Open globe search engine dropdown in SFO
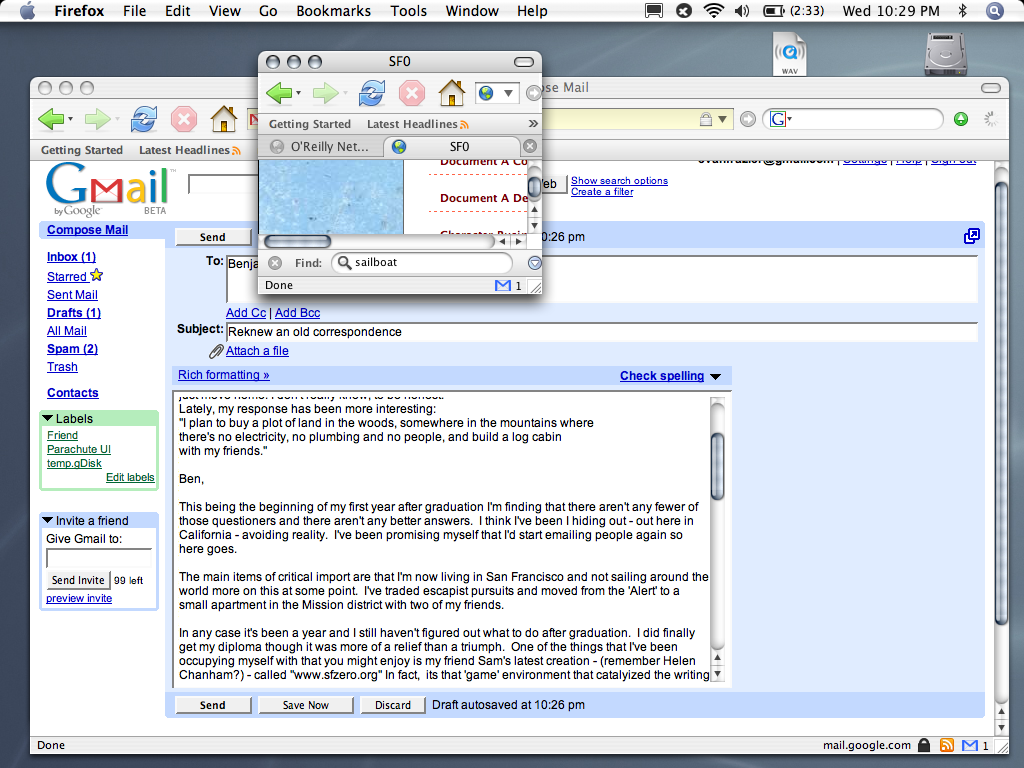The width and height of the screenshot is (1024, 768). (x=496, y=93)
